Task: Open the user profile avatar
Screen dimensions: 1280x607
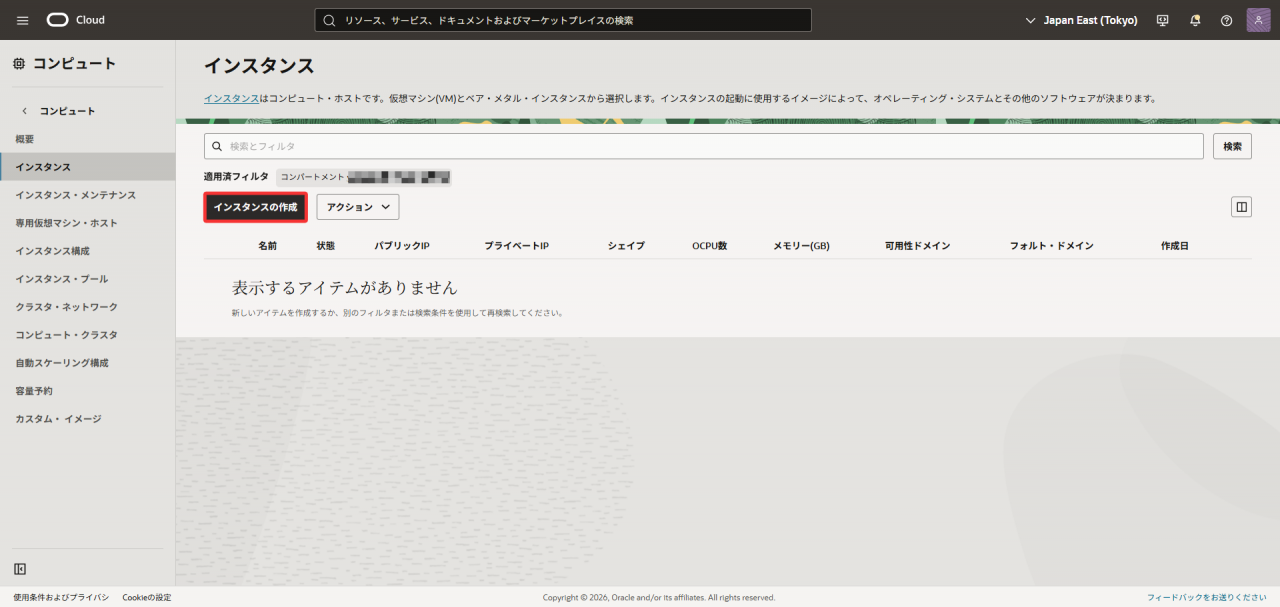Action: (1258, 20)
